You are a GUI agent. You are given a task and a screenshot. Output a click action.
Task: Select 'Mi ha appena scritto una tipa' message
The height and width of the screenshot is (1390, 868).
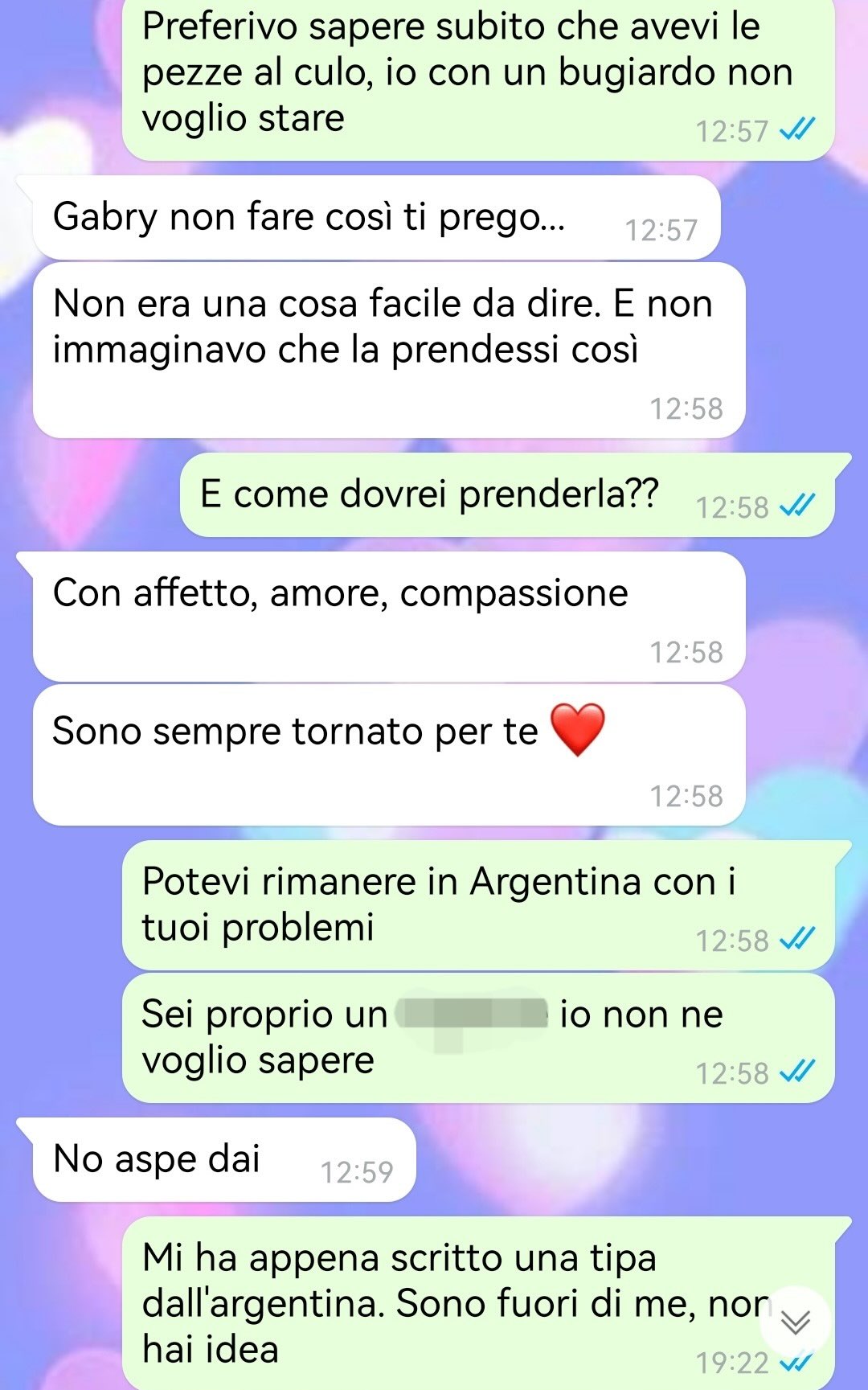pyautogui.click(x=478, y=1303)
